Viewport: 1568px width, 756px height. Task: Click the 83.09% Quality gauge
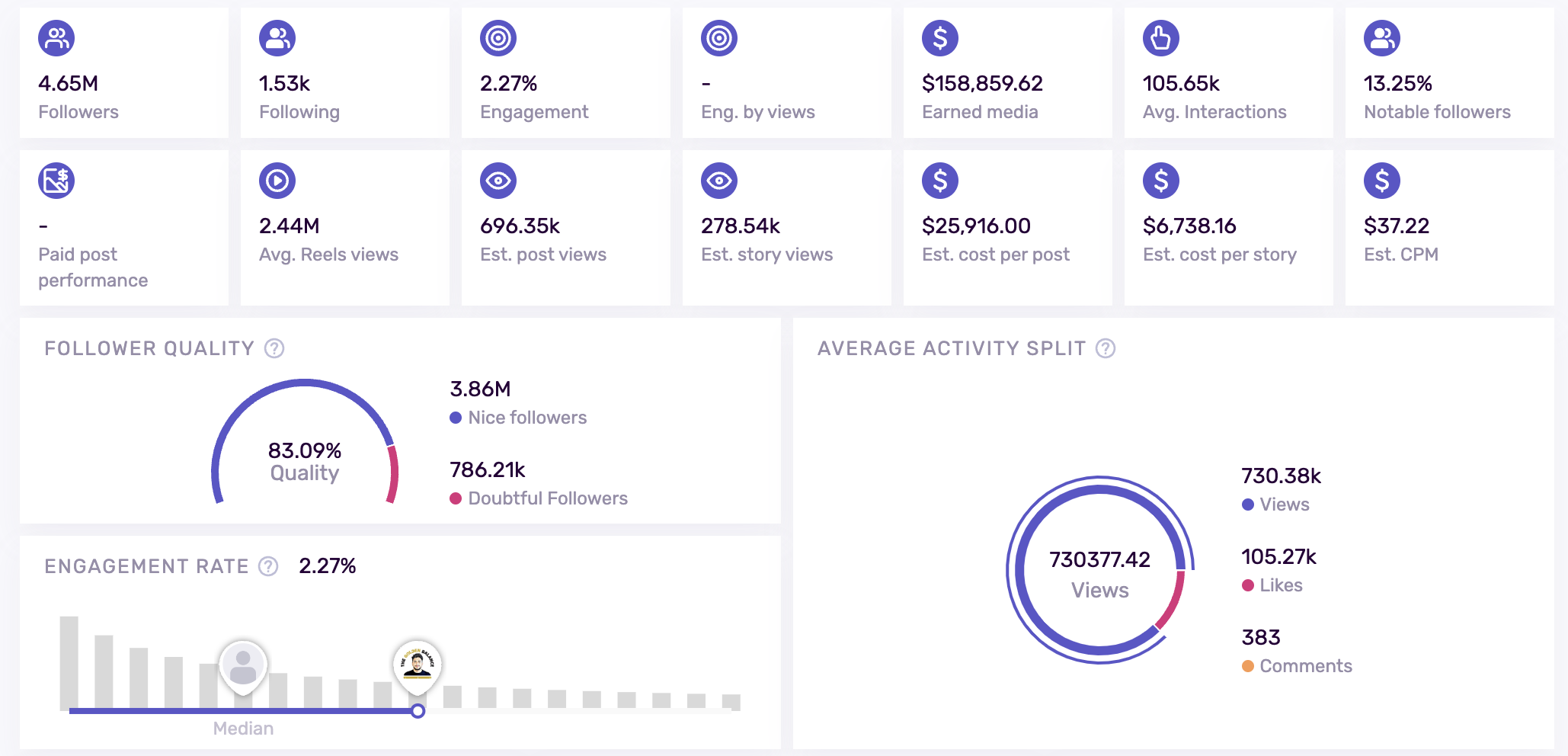(x=305, y=442)
